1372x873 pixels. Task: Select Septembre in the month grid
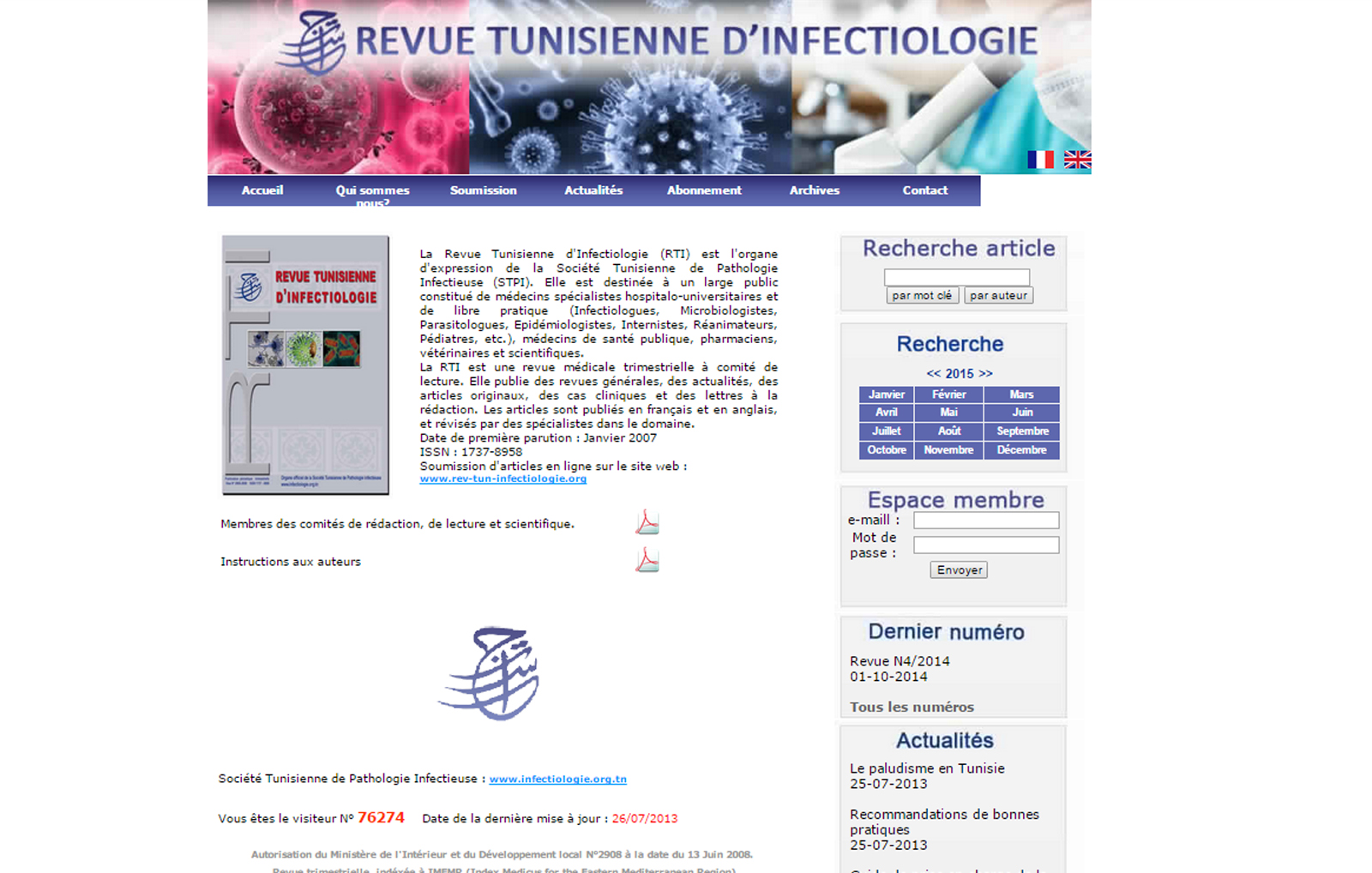point(1022,431)
